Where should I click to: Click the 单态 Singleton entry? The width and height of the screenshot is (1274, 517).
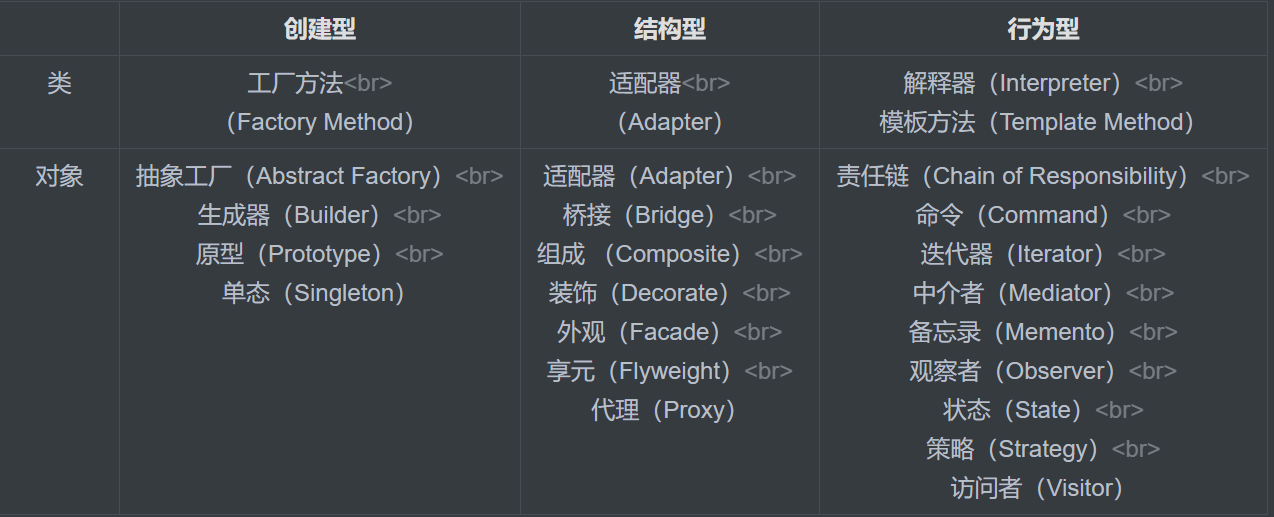(x=313, y=293)
